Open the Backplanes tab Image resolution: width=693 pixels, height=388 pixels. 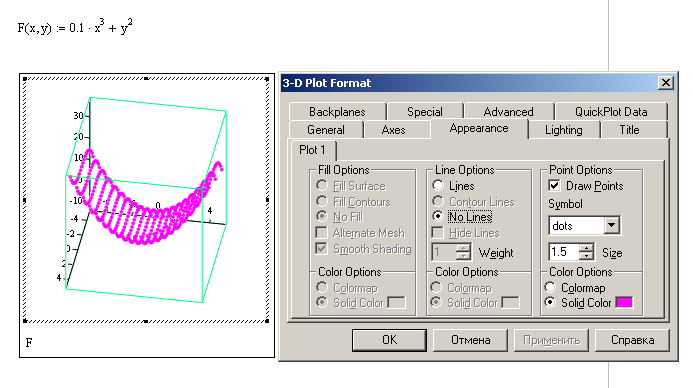point(337,112)
